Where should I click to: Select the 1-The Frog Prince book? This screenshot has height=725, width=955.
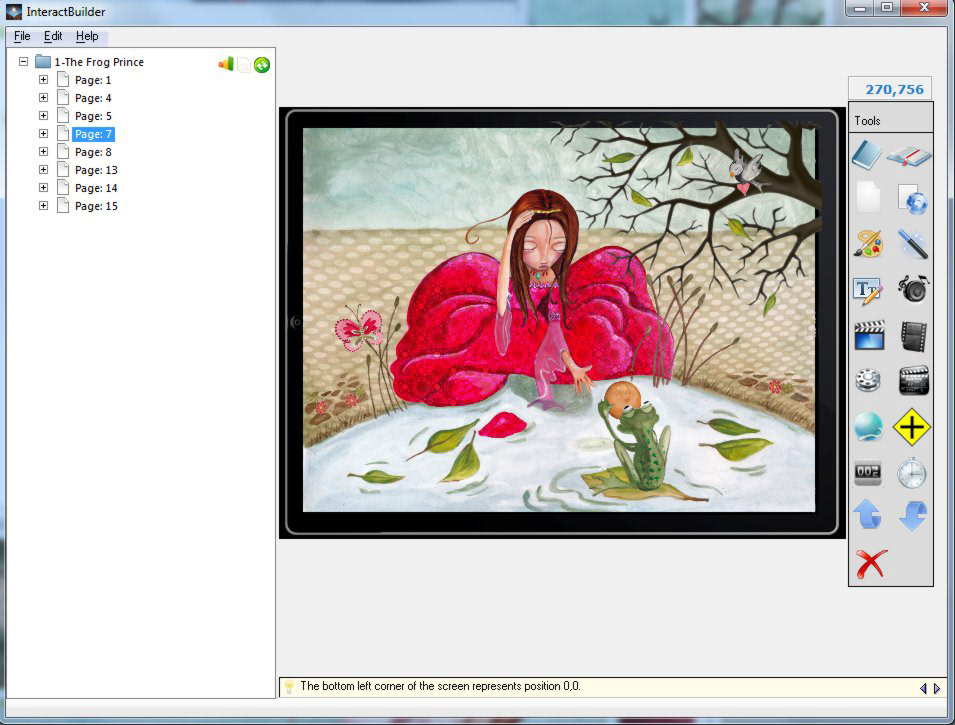pyautogui.click(x=99, y=62)
